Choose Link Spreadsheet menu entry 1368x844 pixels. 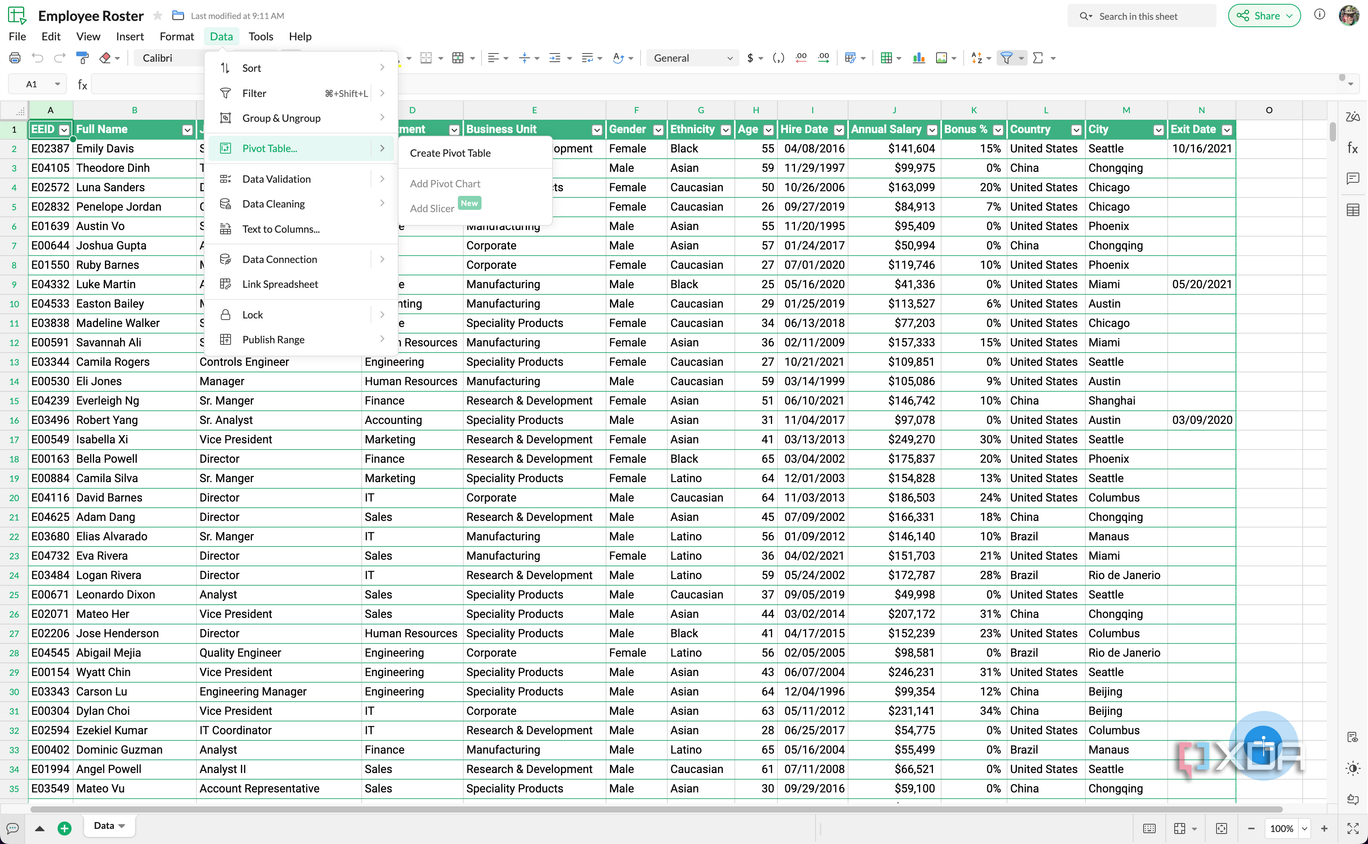click(x=301, y=284)
